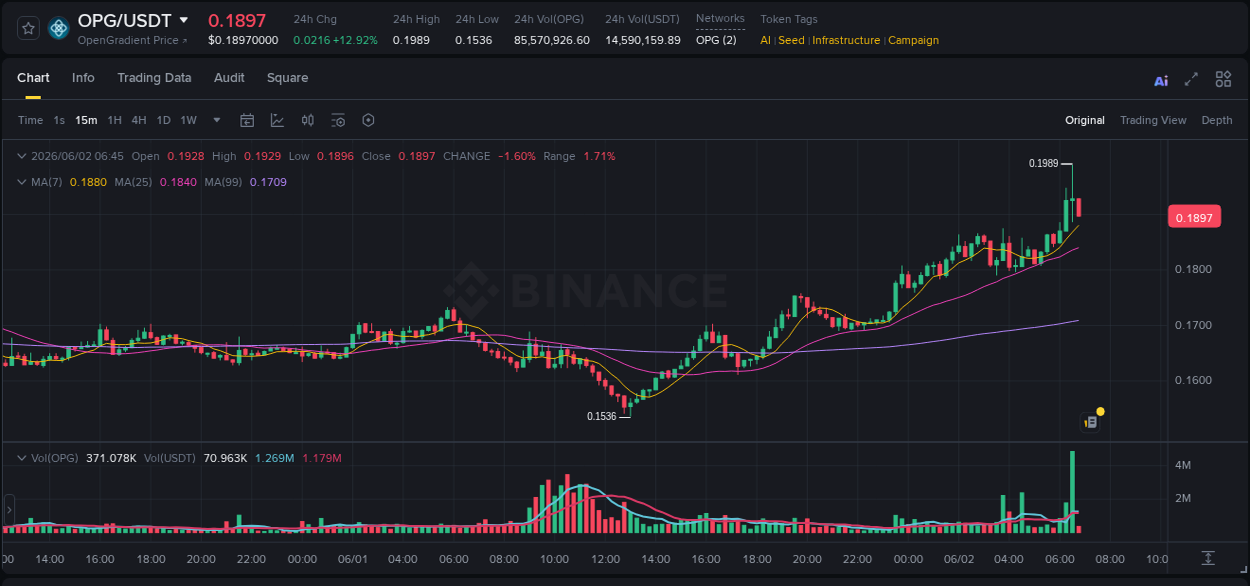Image resolution: width=1250 pixels, height=586 pixels.
Task: Click the CHANGE -1.60% value
Action: pyautogui.click(x=515, y=156)
